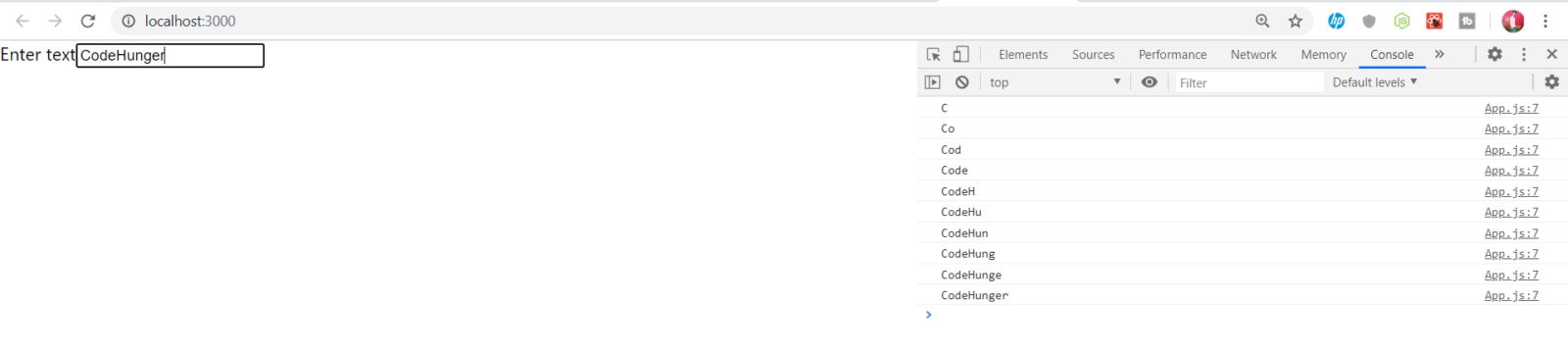Viewport: 1568px width, 354px height.
Task: Open the zoom magnifier icon in address bar
Action: point(1262,21)
